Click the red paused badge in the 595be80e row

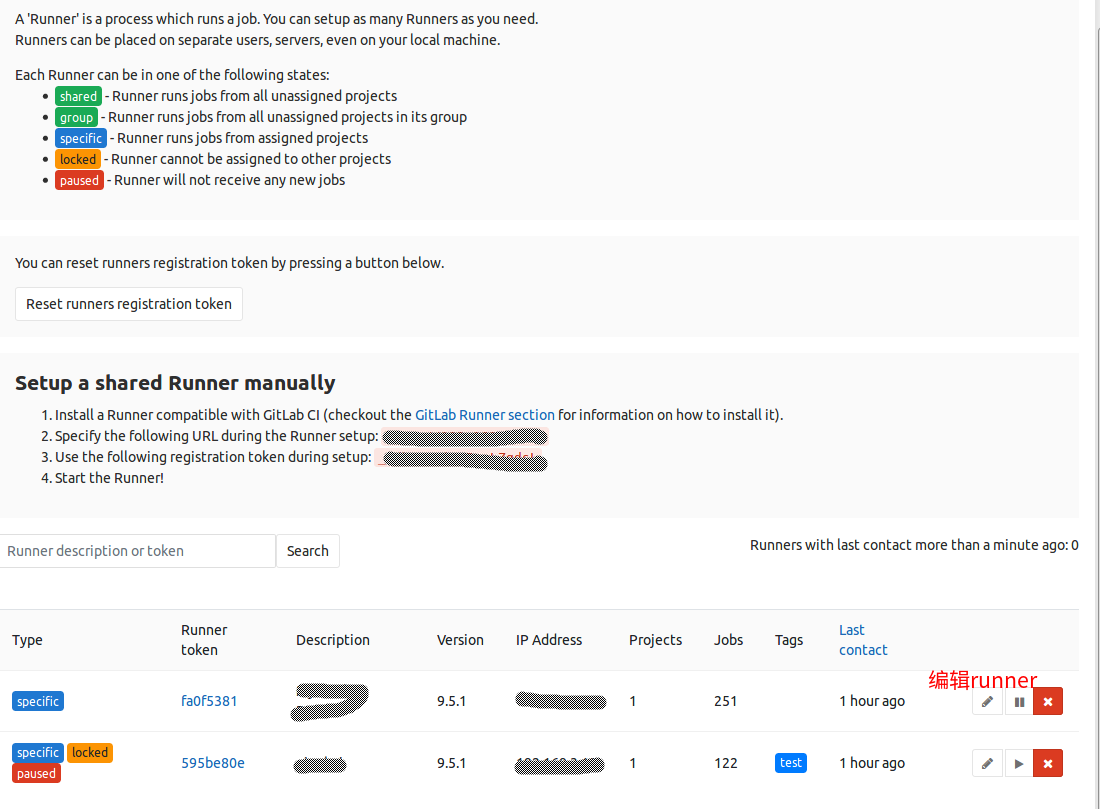point(37,773)
